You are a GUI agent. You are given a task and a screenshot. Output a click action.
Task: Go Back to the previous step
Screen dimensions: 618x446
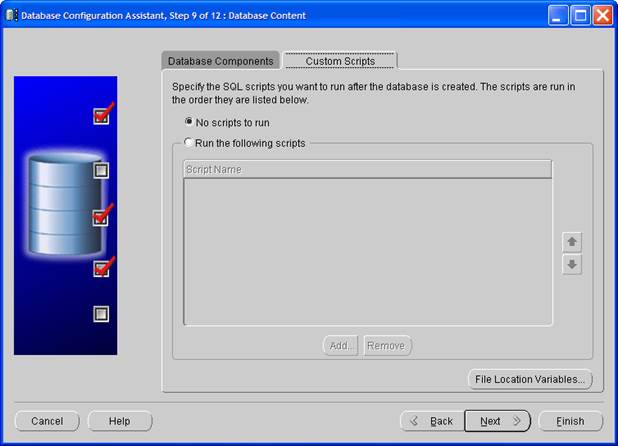coord(432,421)
